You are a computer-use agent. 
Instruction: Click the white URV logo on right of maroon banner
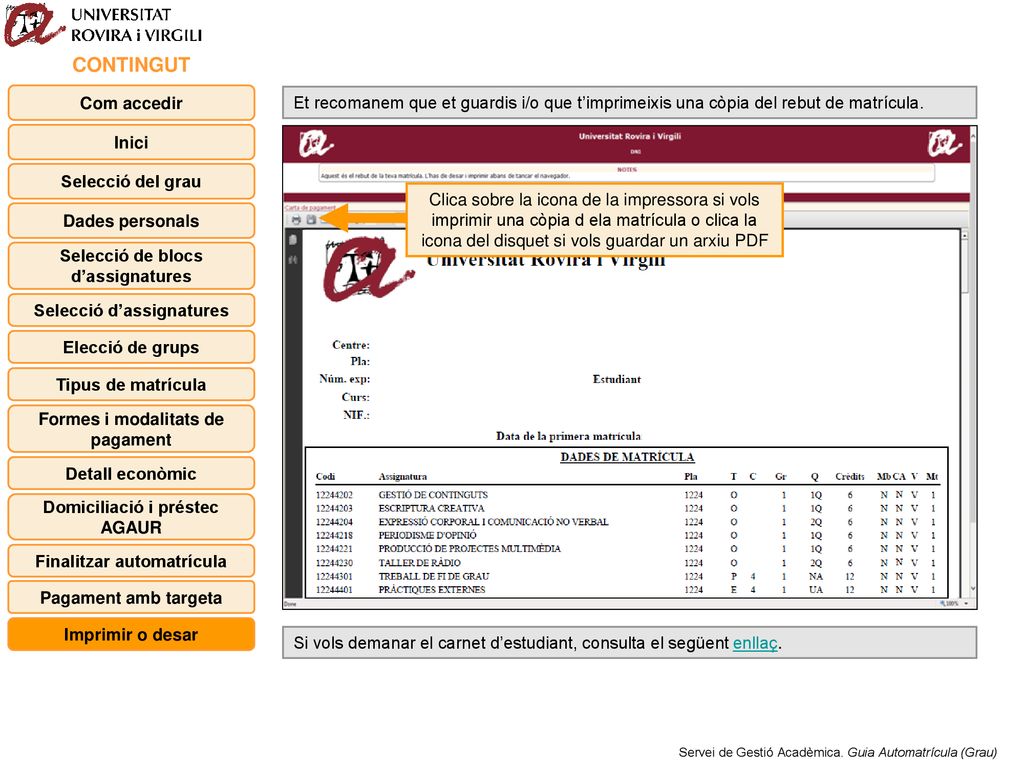tap(944, 144)
